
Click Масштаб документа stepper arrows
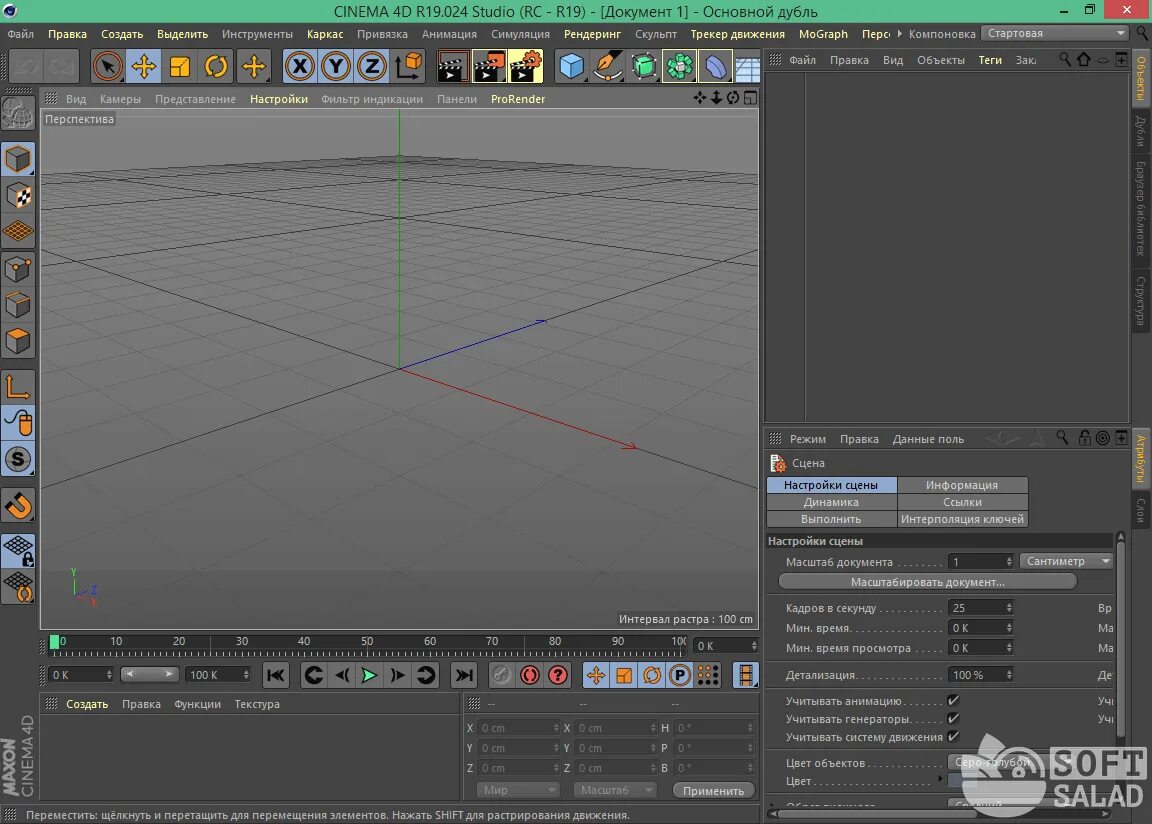pyautogui.click(x=1009, y=562)
